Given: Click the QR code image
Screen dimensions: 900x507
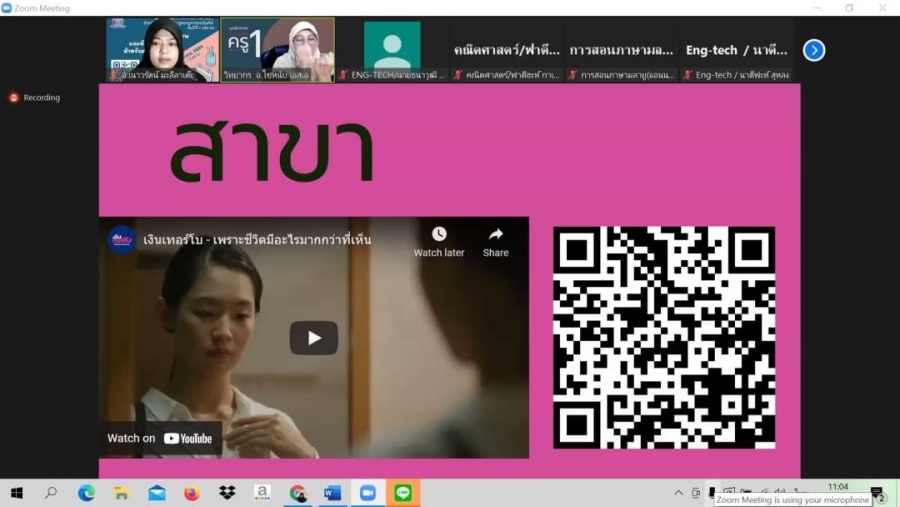Looking at the screenshot, I should (x=664, y=337).
